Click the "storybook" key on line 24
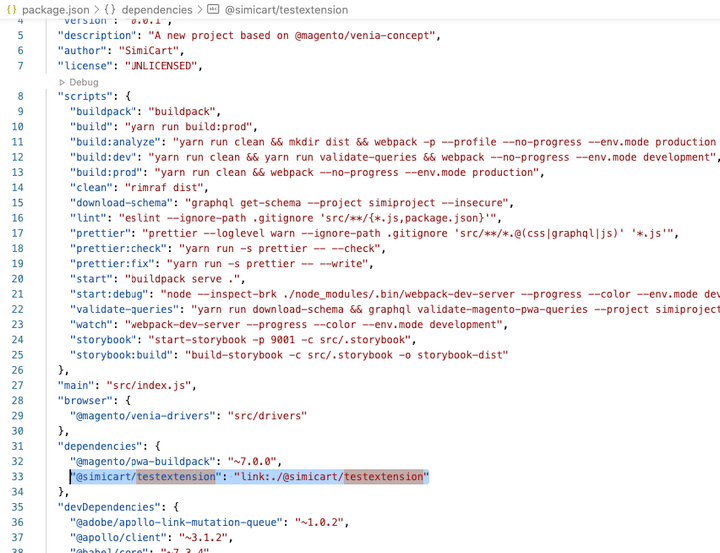 pyautogui.click(x=103, y=339)
